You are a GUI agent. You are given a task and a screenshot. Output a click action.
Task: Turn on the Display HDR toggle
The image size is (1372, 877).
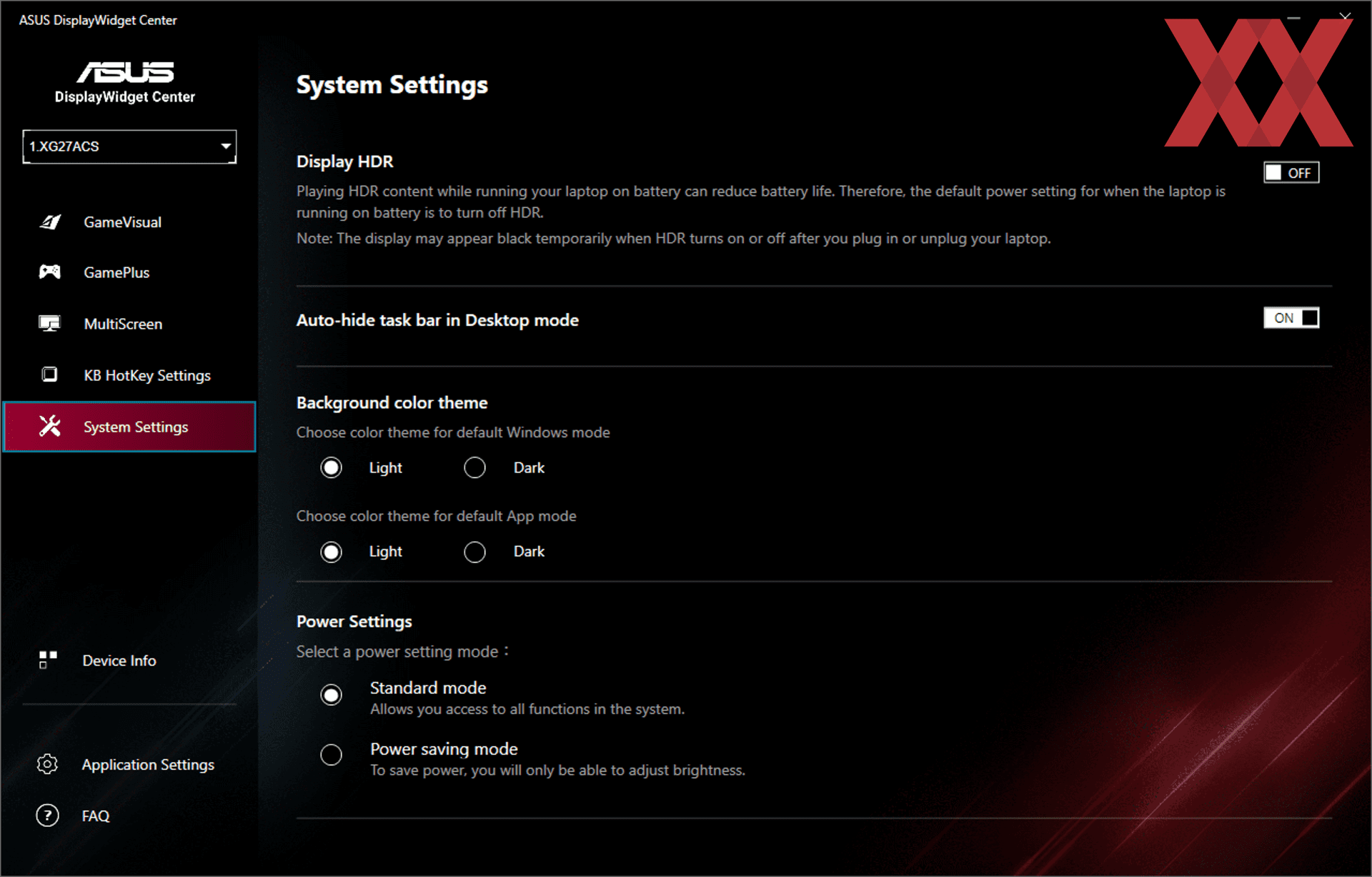[1291, 172]
